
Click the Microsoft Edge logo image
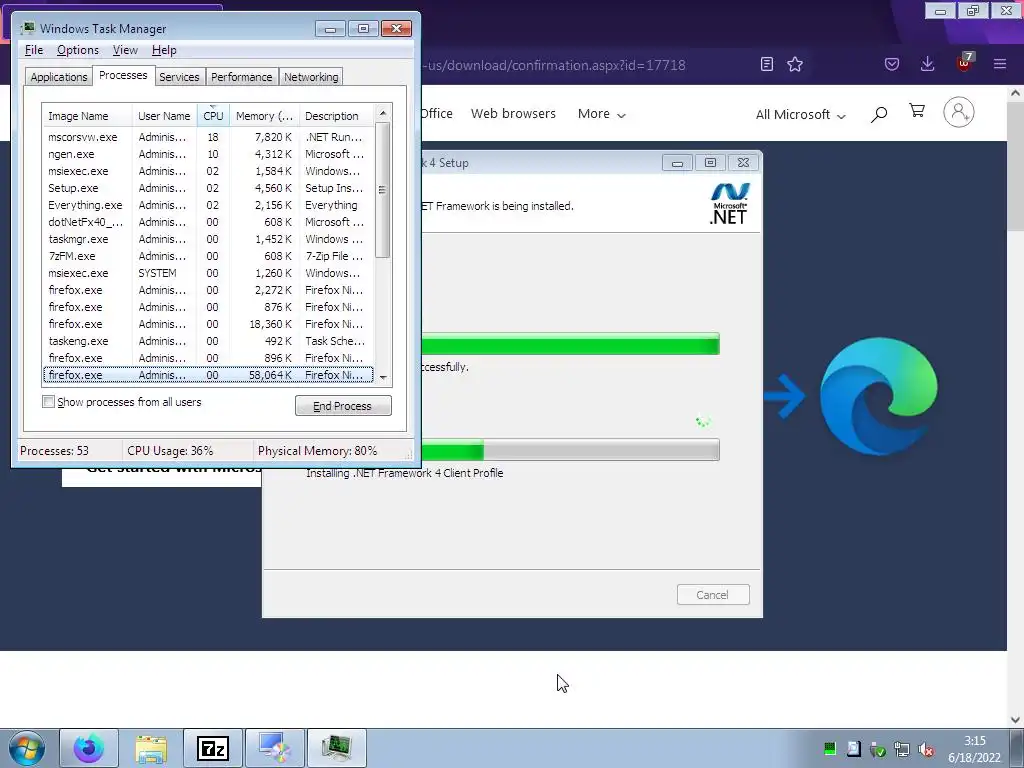click(x=878, y=396)
